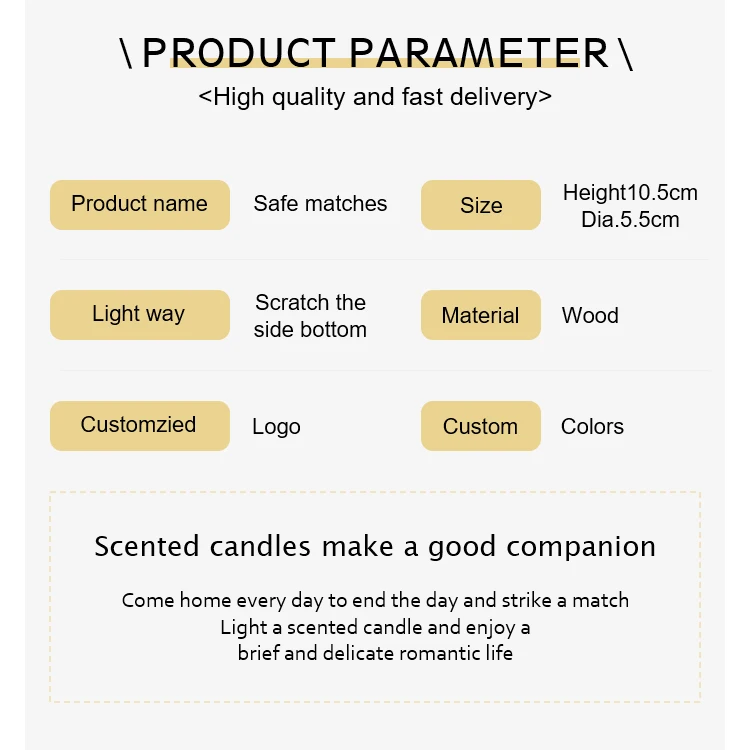Select the Size label badge
This screenshot has height=750, width=750.
(x=481, y=205)
